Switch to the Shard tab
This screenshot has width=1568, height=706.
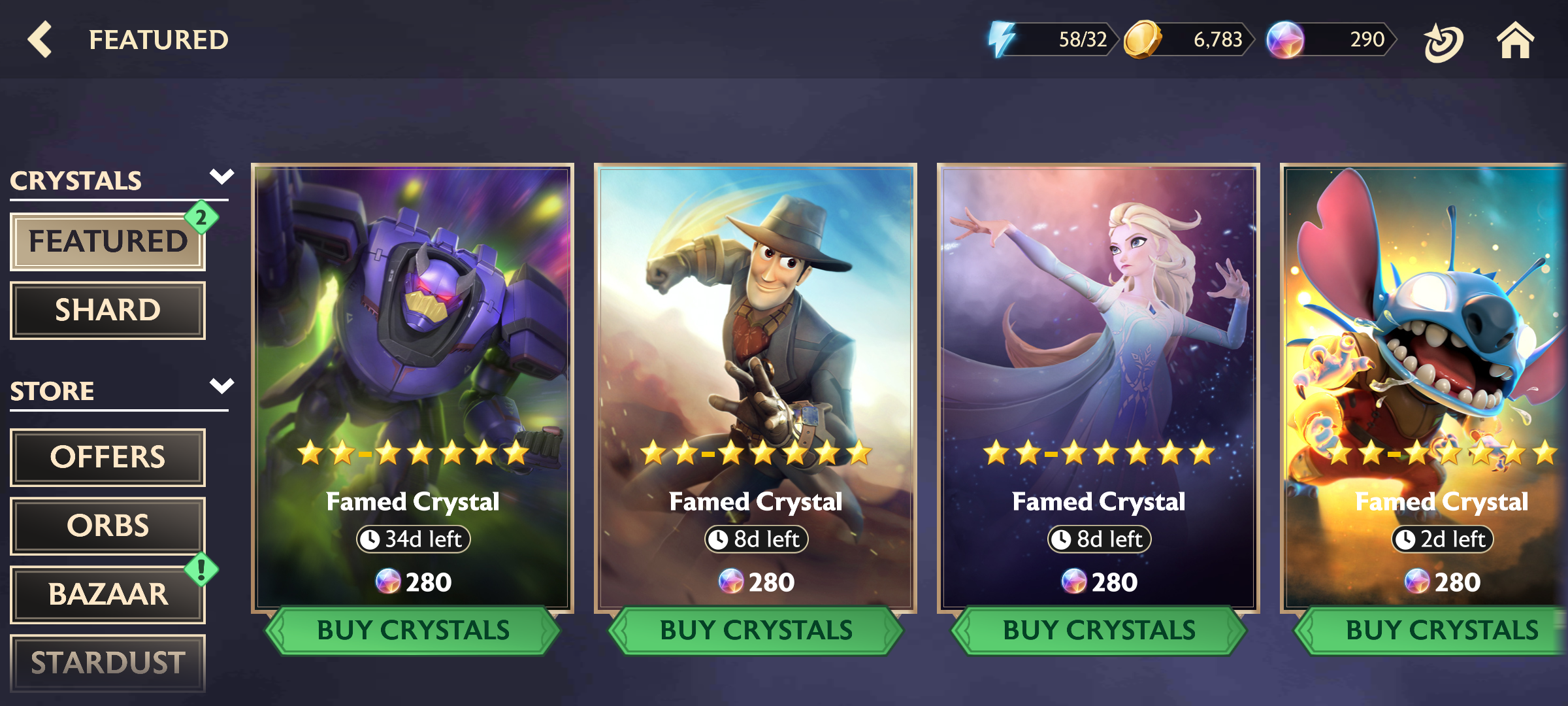(x=108, y=310)
